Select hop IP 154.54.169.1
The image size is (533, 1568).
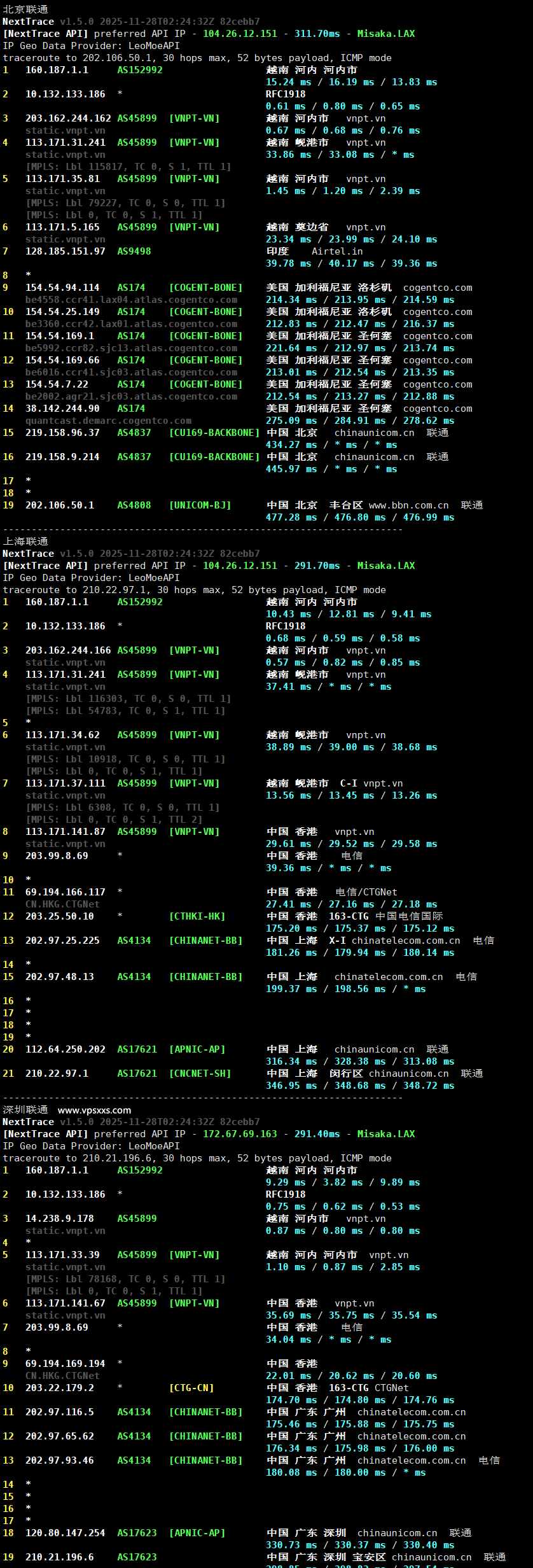(x=60, y=336)
